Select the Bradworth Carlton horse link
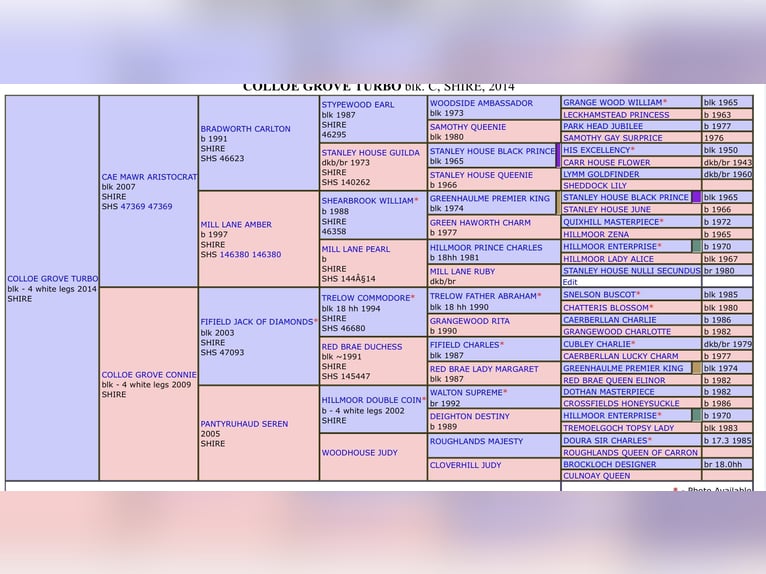 tap(245, 129)
